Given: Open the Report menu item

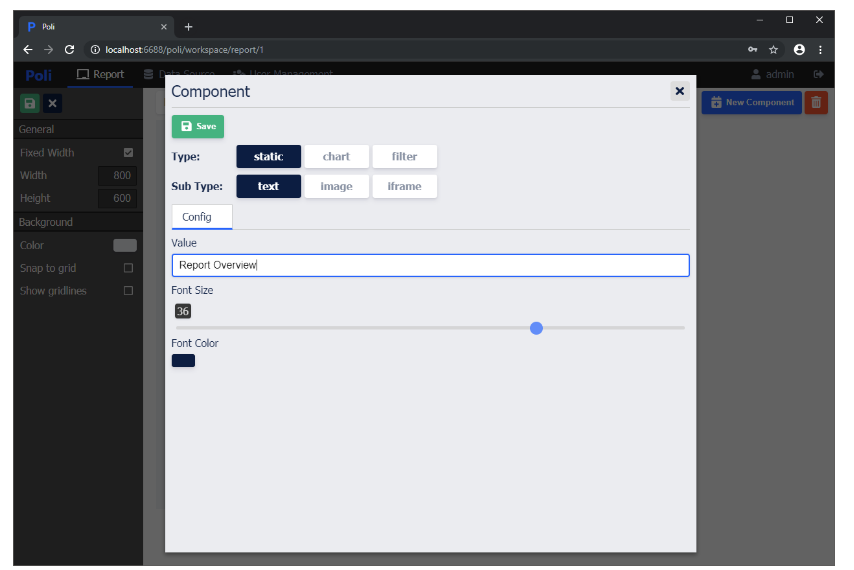Looking at the screenshot, I should (100, 75).
